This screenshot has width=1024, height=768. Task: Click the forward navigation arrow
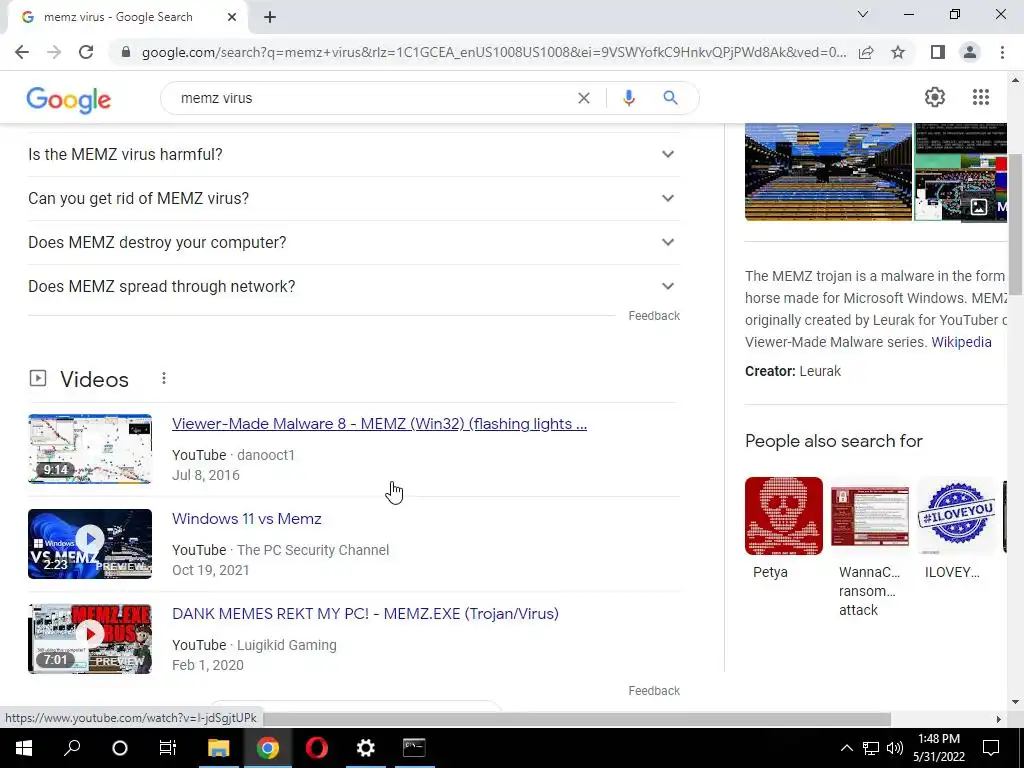pyautogui.click(x=54, y=52)
